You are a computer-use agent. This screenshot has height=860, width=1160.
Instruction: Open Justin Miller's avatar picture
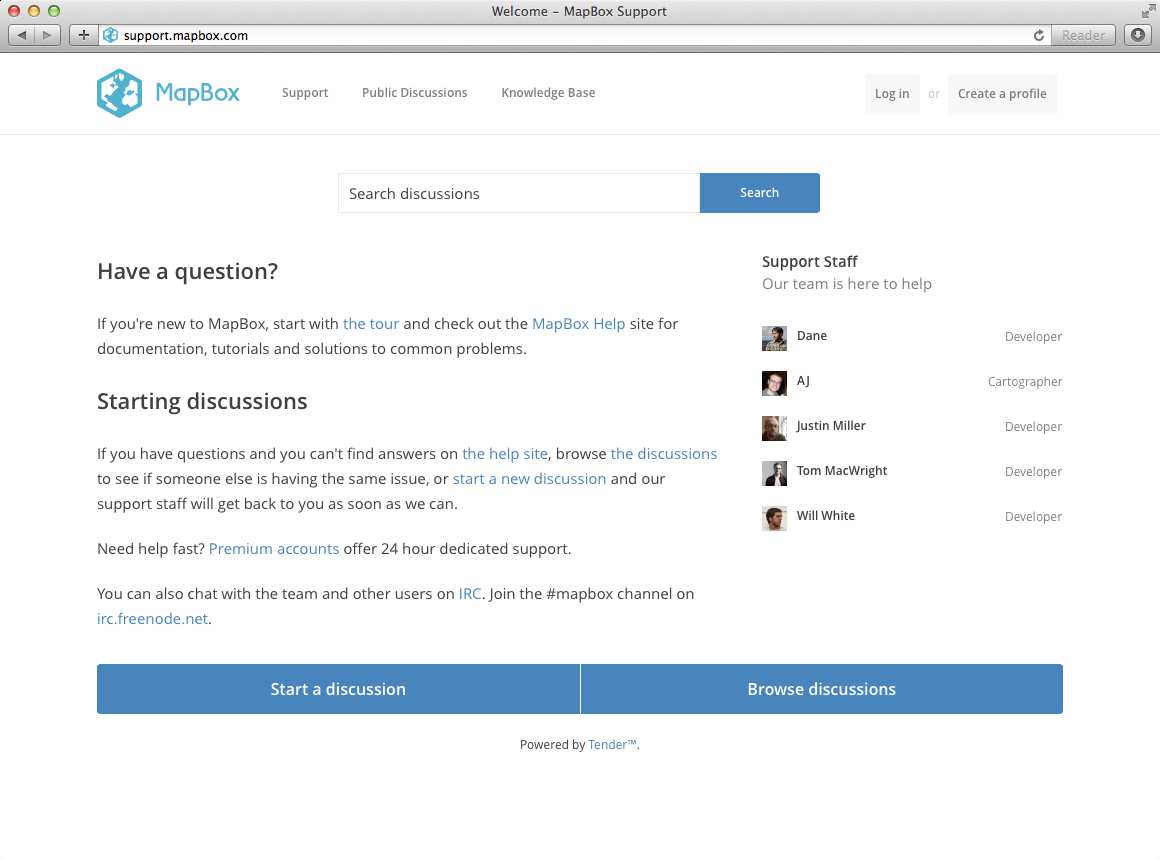point(774,429)
